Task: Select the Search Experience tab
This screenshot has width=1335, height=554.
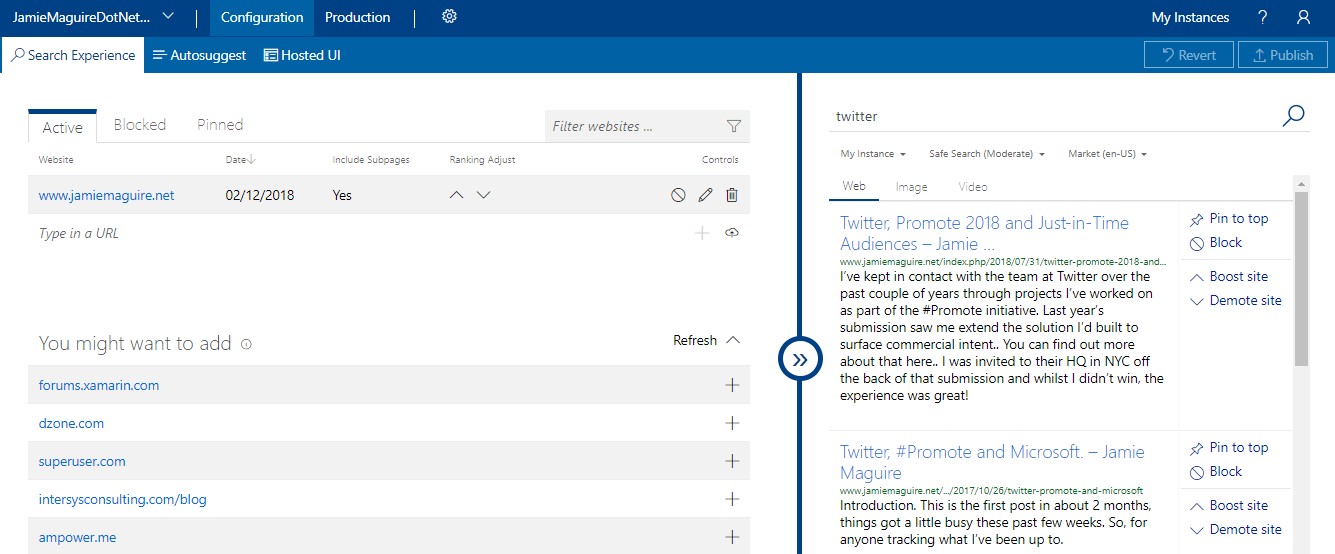Action: click(73, 55)
